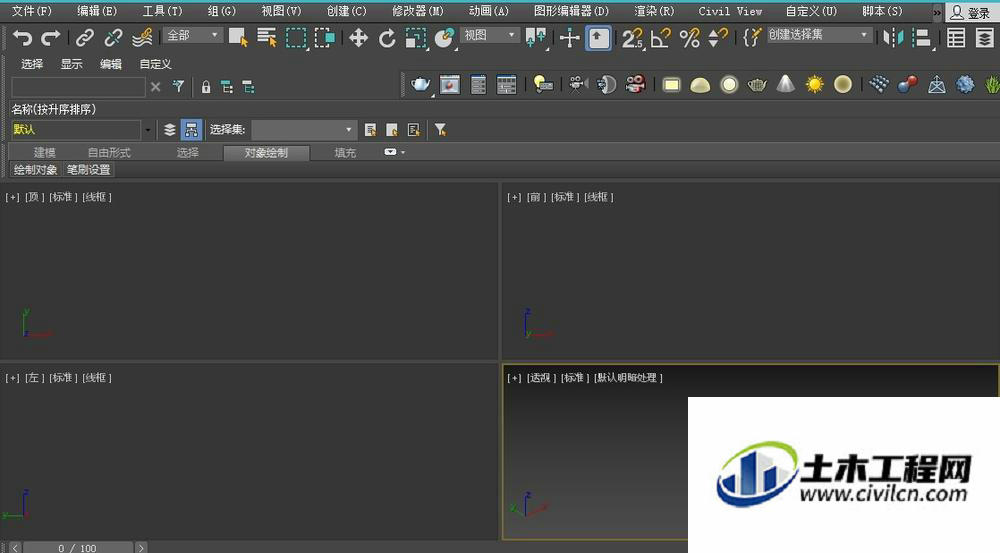1000x553 pixels.
Task: Open the 全部 selection filter dropdown
Action: pyautogui.click(x=193, y=35)
